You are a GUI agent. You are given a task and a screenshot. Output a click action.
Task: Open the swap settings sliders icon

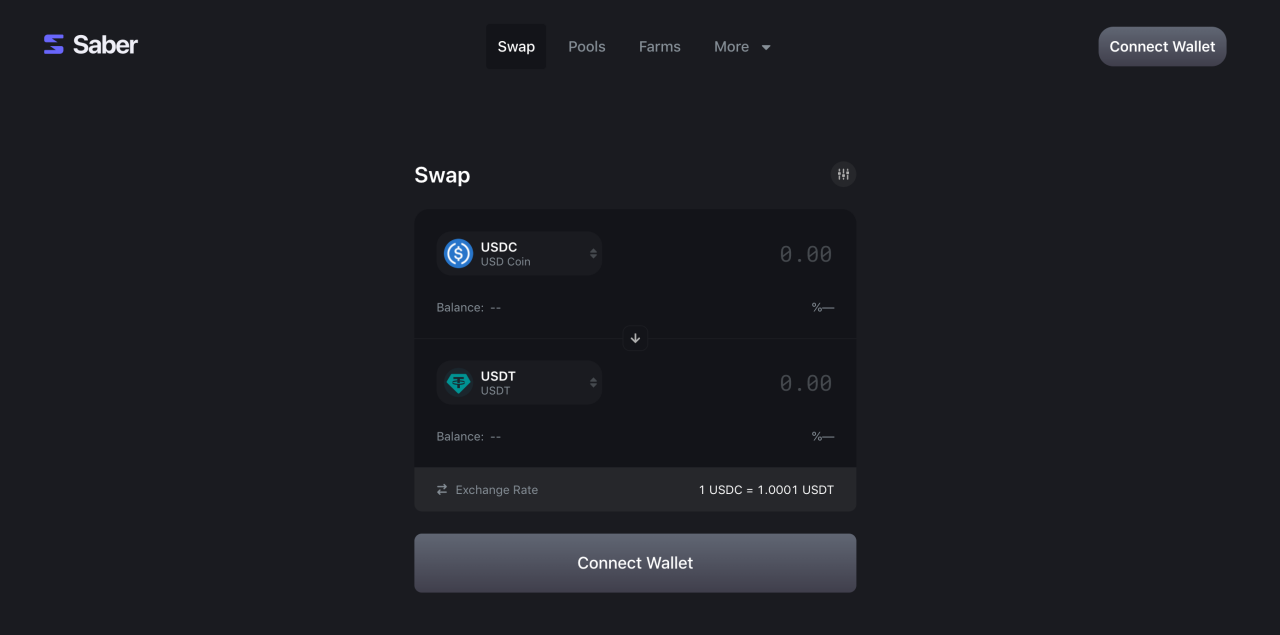coord(843,175)
